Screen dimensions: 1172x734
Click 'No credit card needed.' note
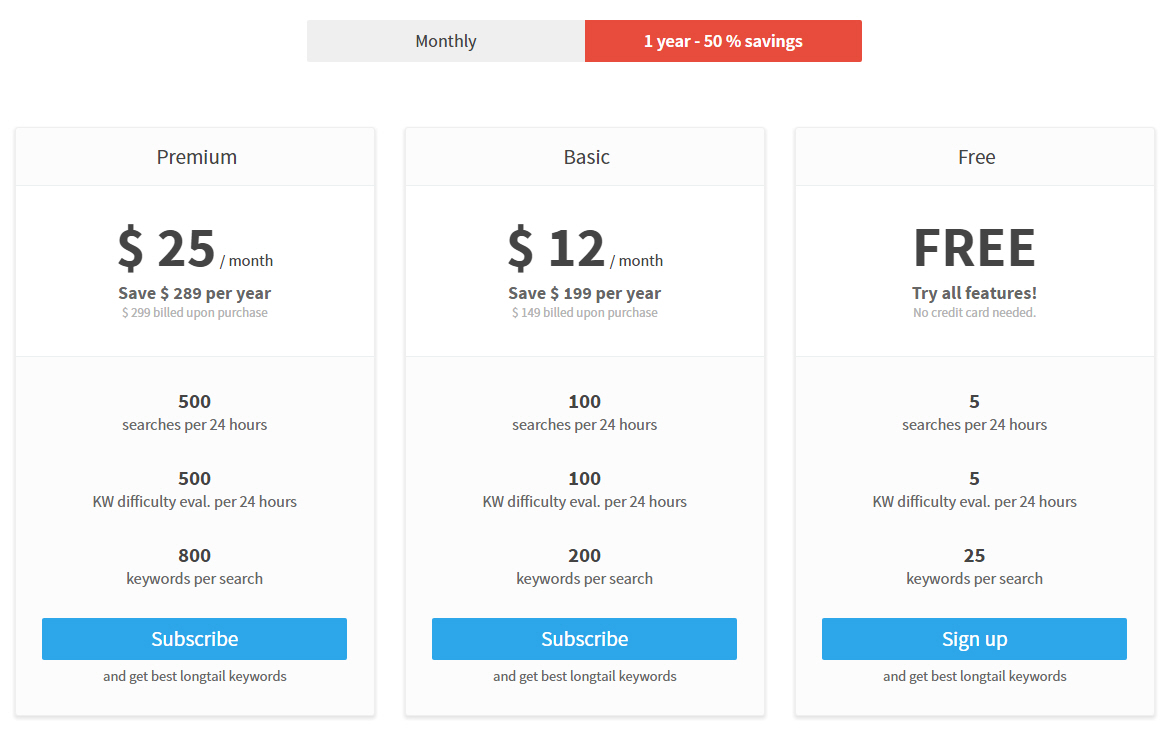(975, 312)
